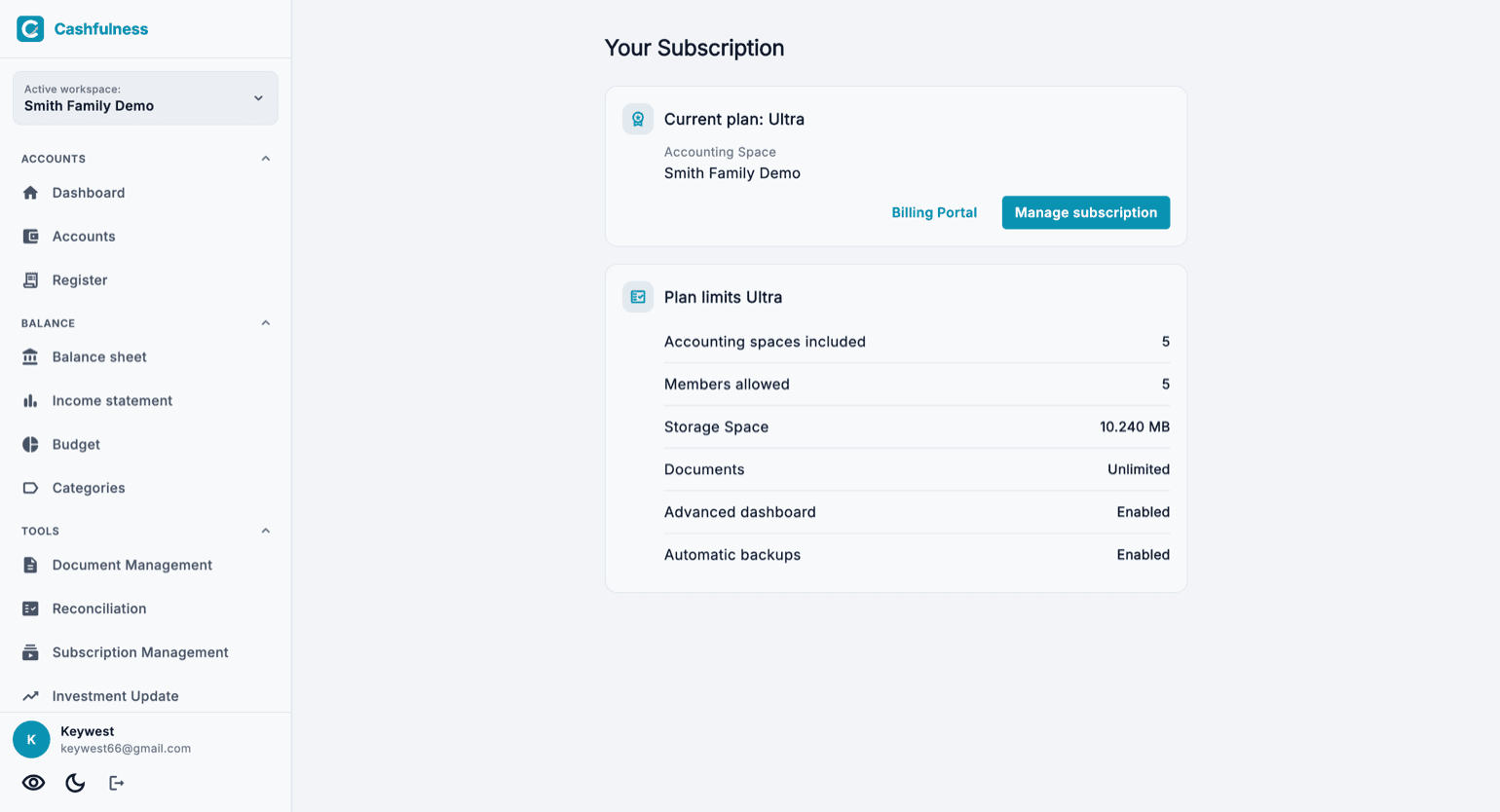Image resolution: width=1500 pixels, height=812 pixels.
Task: Click the Categories label tag icon
Action: pyautogui.click(x=30, y=488)
